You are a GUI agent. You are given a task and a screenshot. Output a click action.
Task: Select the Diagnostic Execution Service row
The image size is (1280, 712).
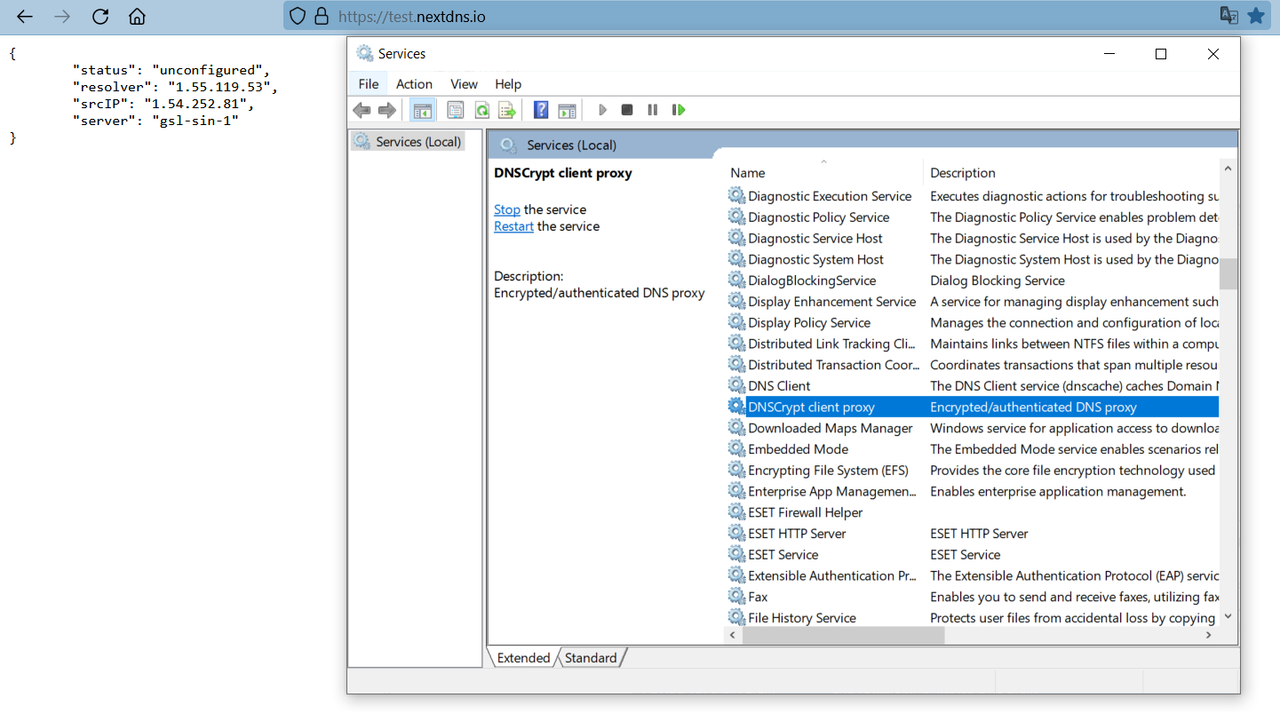coord(972,197)
